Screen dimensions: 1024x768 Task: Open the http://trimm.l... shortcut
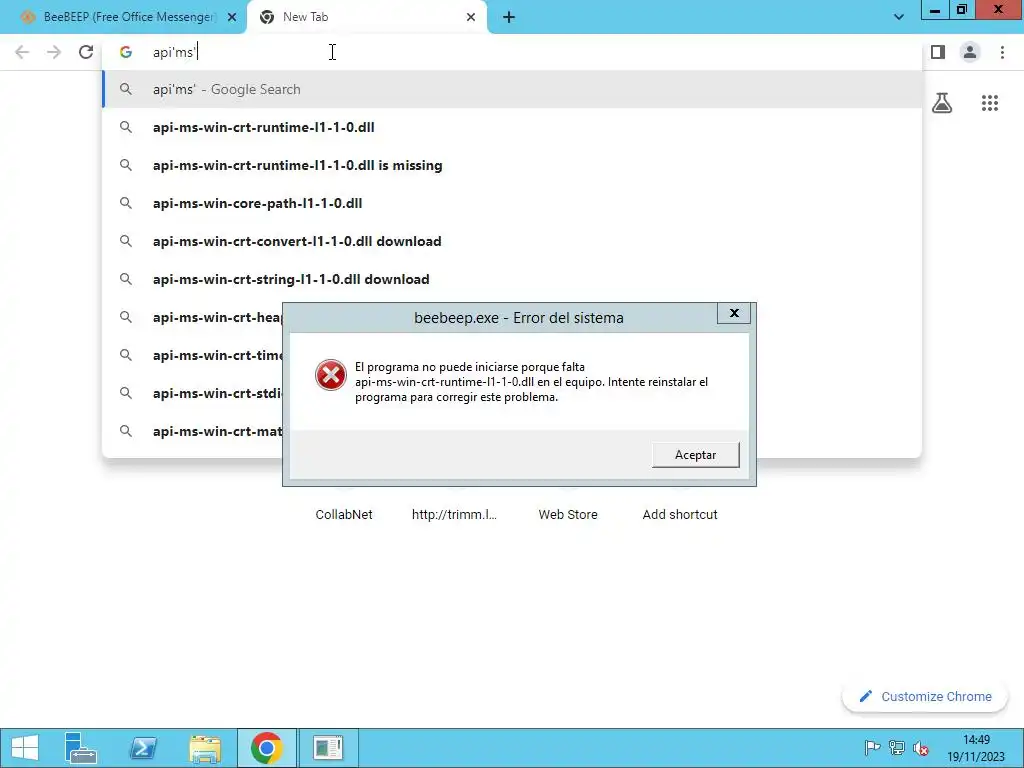coord(455,515)
